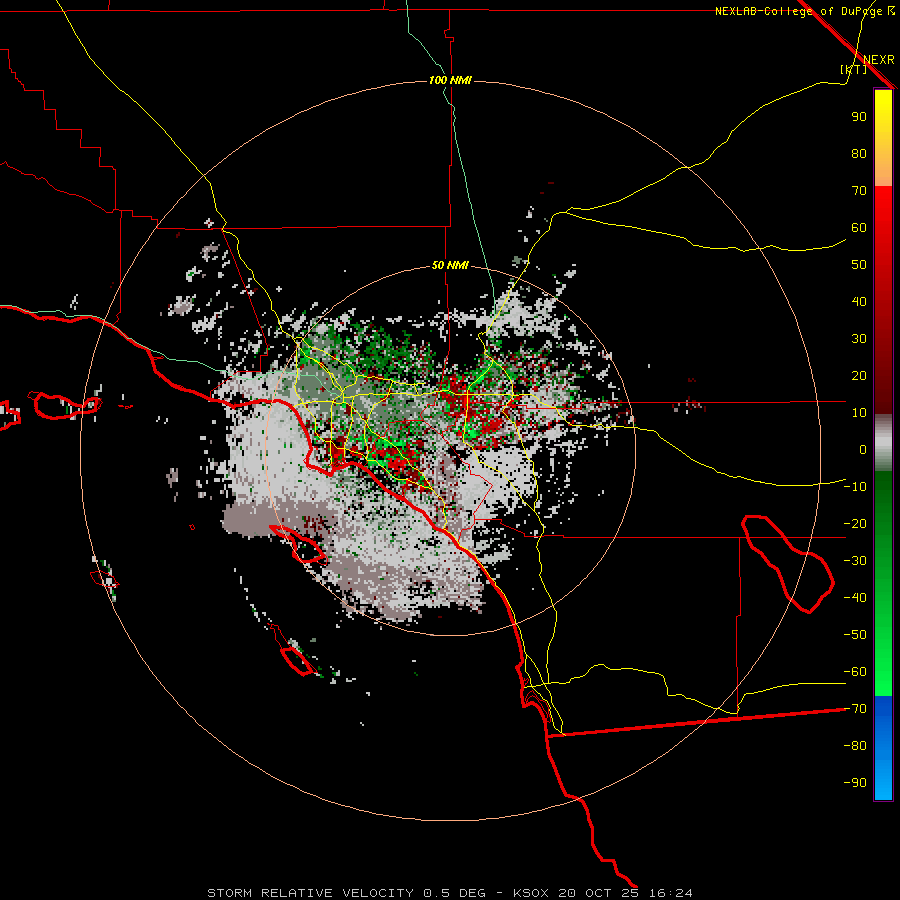Click the NEXR label in upper right corner

879,60
